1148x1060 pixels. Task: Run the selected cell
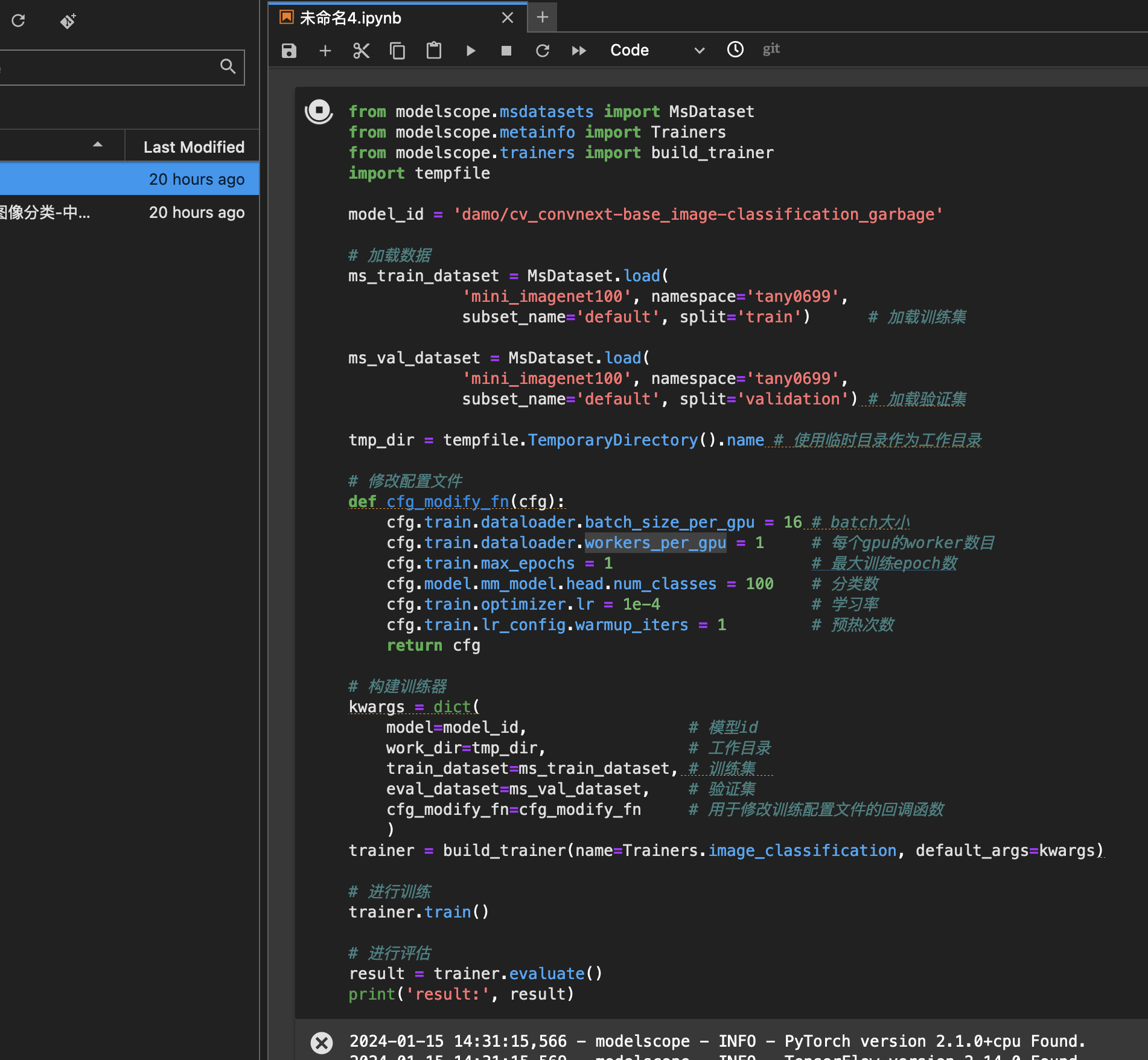pos(471,51)
